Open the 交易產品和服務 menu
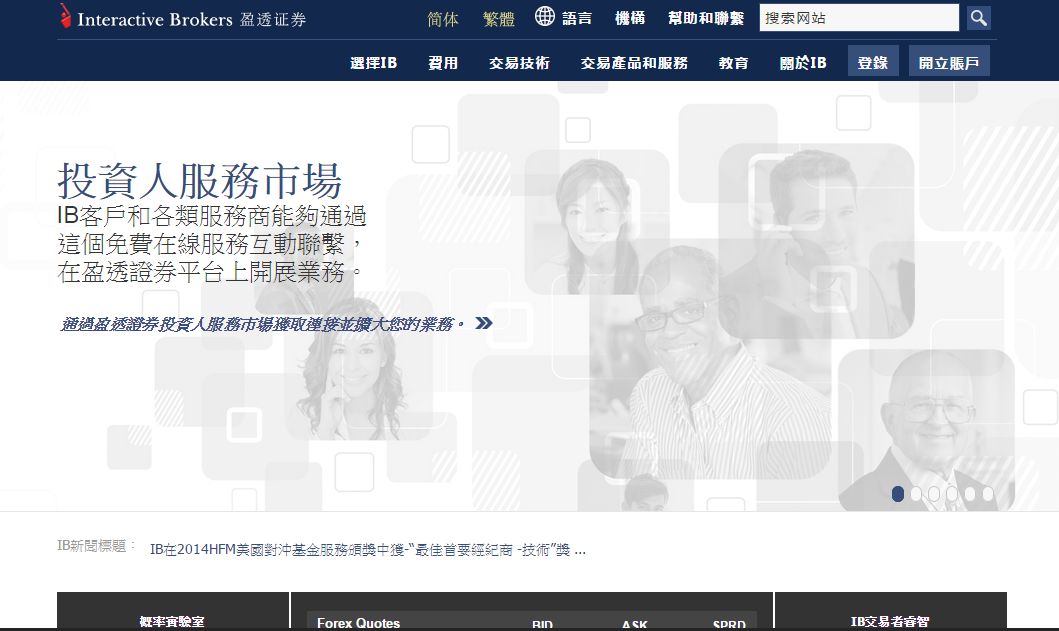This screenshot has width=1059, height=631. tap(634, 63)
